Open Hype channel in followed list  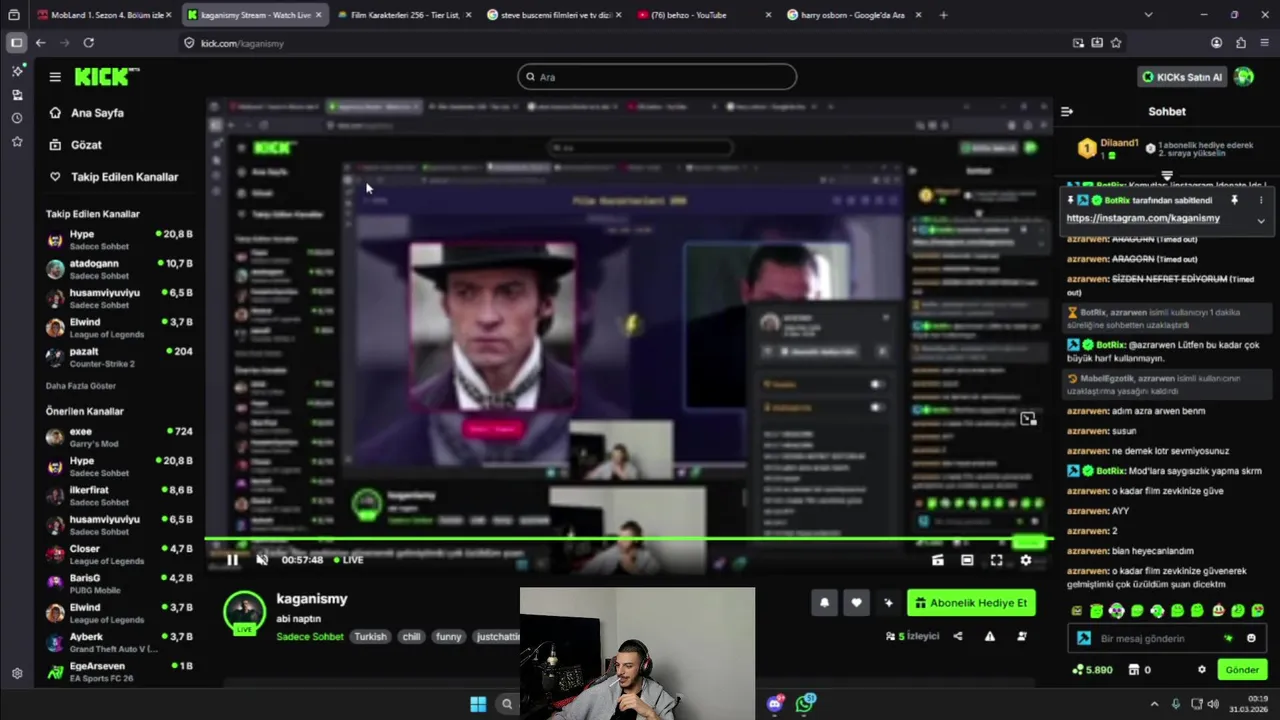point(119,240)
